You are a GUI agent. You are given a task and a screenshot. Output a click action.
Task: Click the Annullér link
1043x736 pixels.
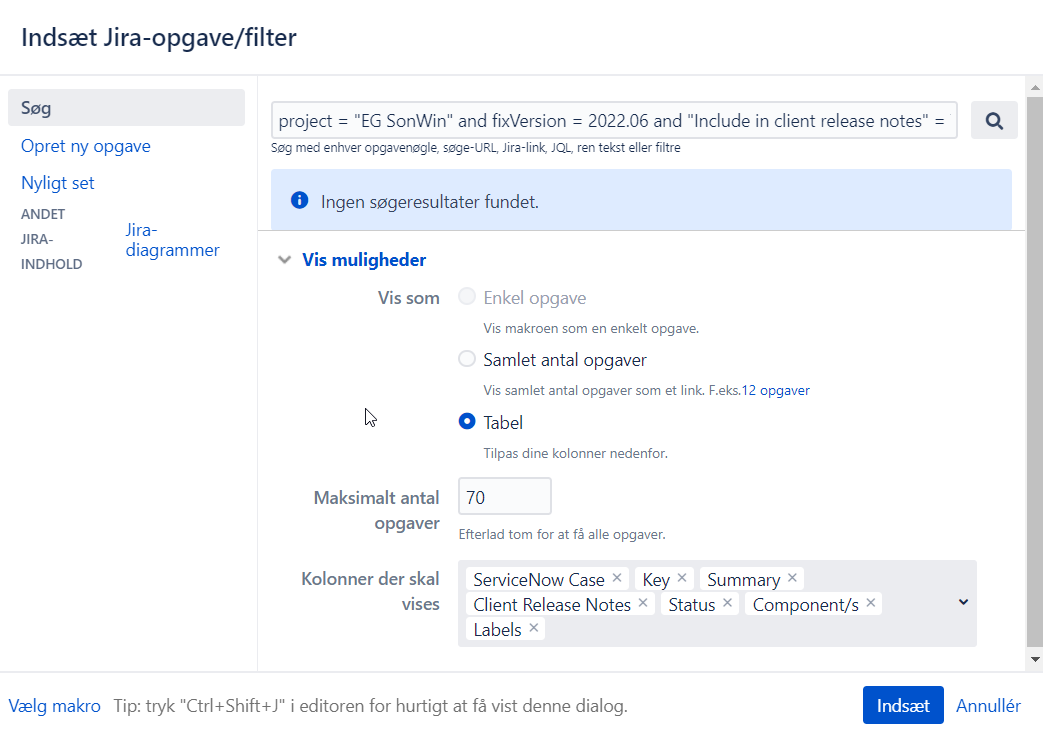pyautogui.click(x=988, y=705)
